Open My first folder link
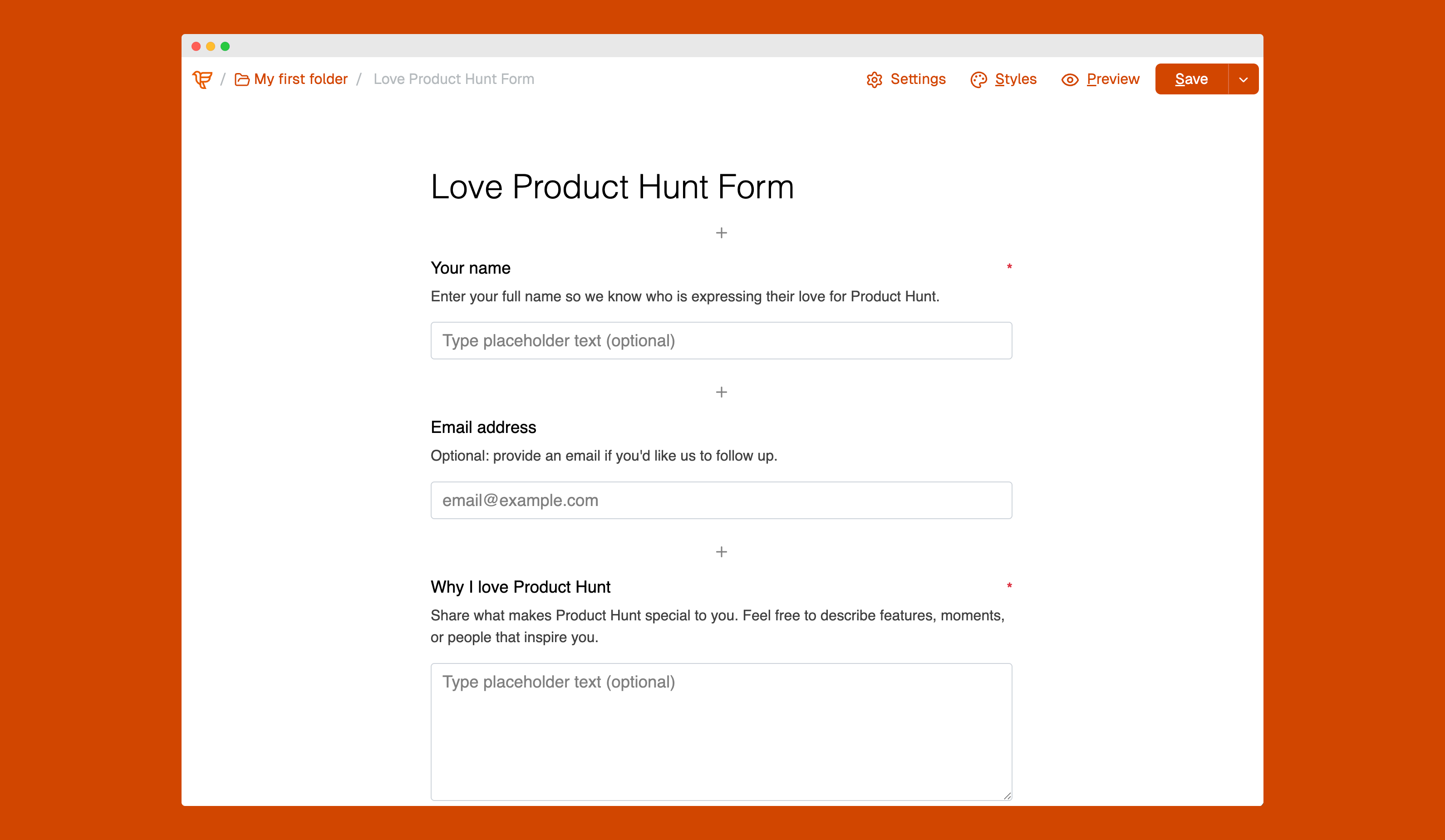The width and height of the screenshot is (1445, 840). (x=300, y=79)
